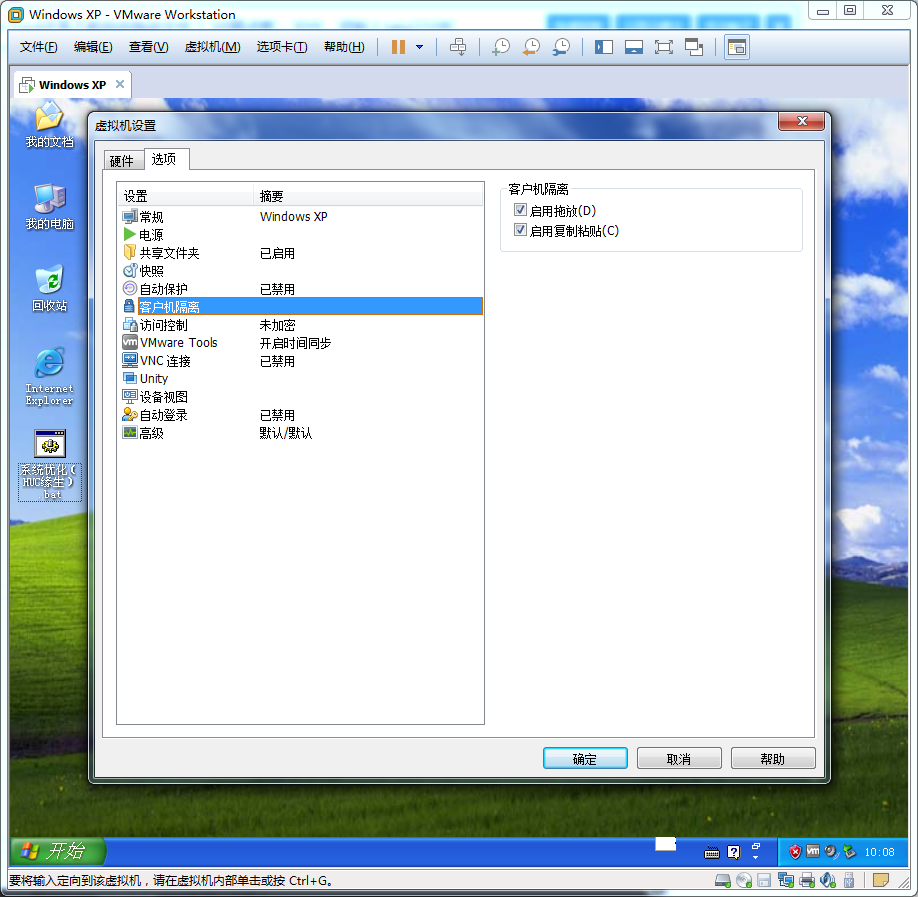The width and height of the screenshot is (918, 897).
Task: Select the 访问控制 settings row
Action: [x=300, y=325]
